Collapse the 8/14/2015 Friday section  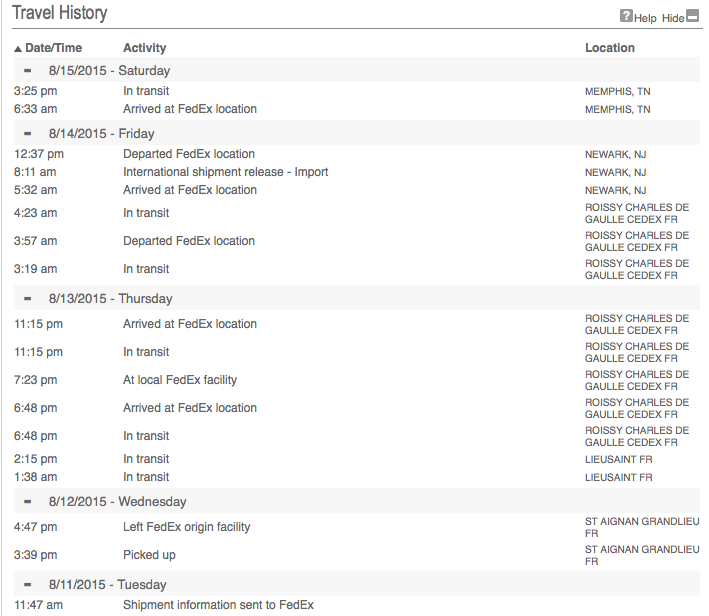click(28, 133)
